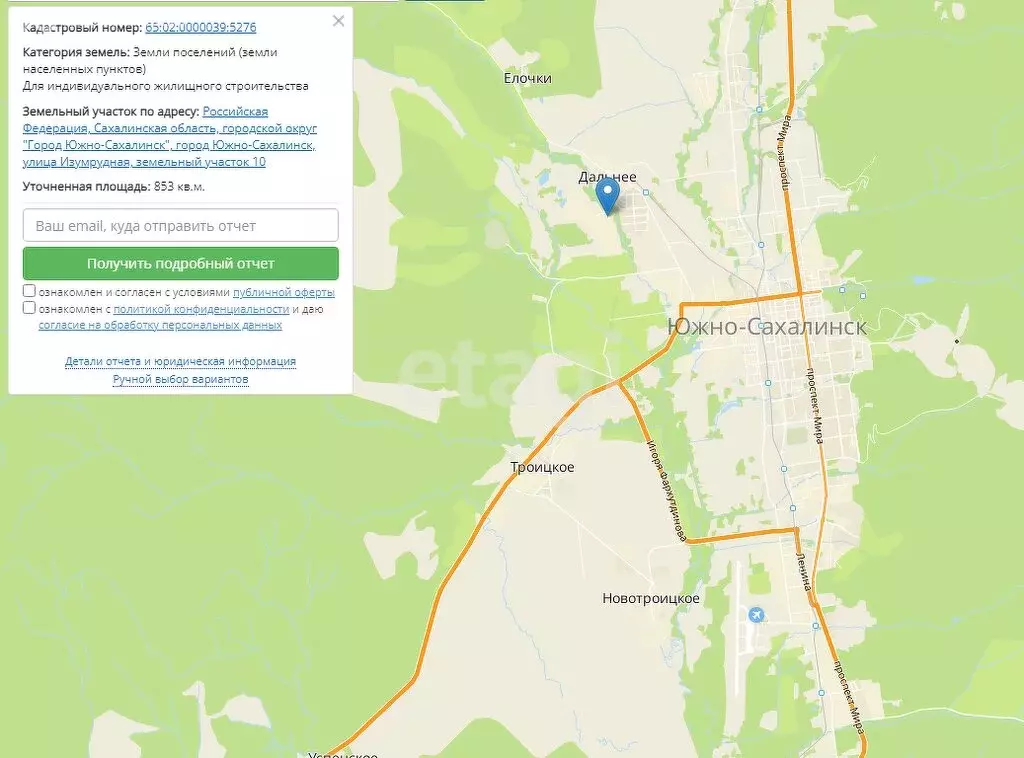Click the Дальнее place label
The height and width of the screenshot is (758, 1024).
tap(607, 176)
